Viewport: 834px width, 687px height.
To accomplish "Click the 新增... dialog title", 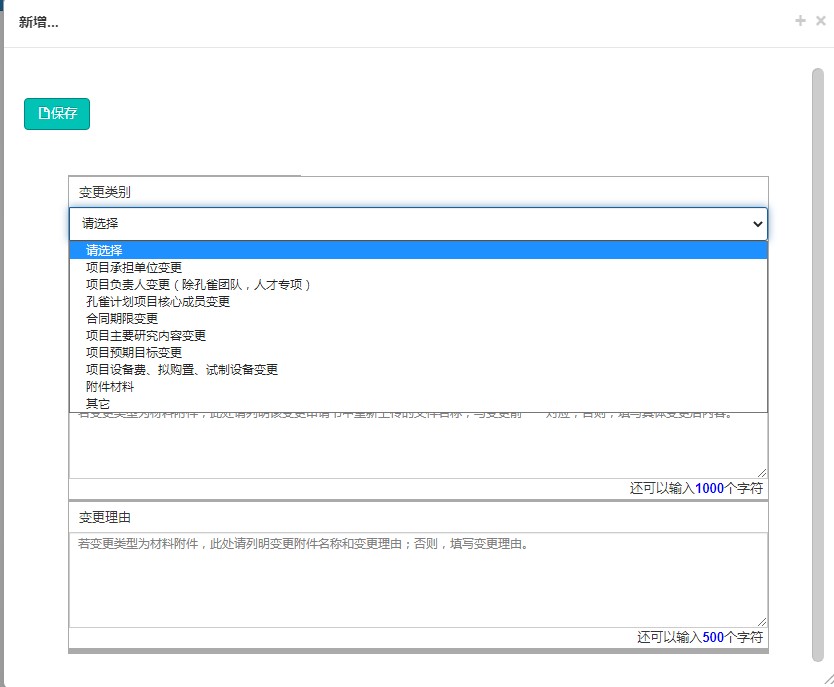I will [x=39, y=22].
